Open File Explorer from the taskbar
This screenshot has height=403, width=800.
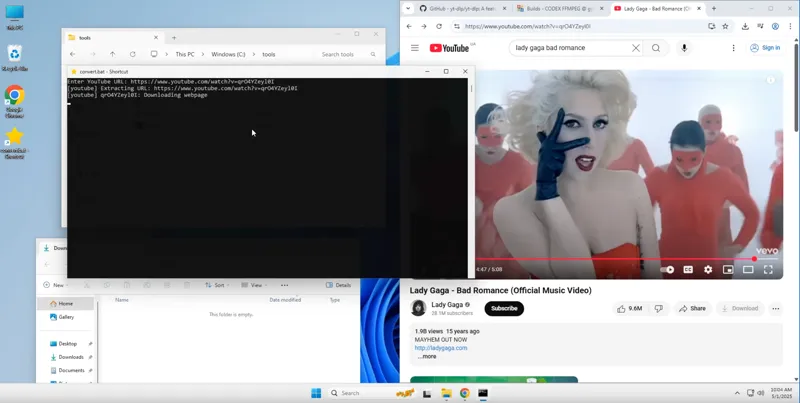click(446, 393)
